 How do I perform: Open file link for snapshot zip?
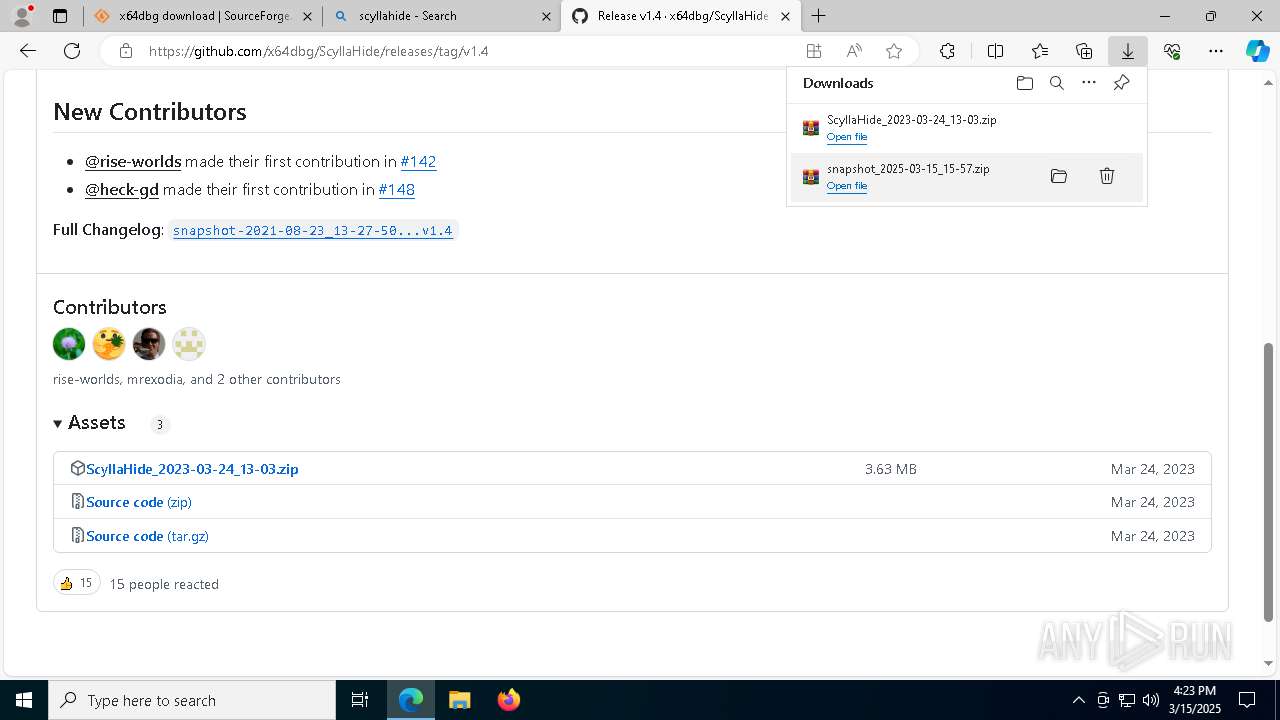[x=847, y=186]
